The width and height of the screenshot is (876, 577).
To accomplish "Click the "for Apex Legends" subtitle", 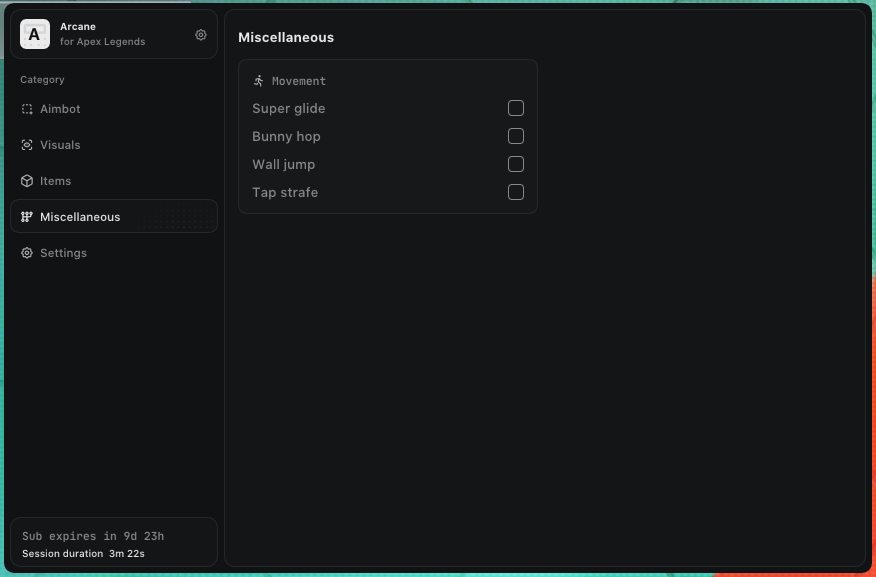I will pos(102,42).
